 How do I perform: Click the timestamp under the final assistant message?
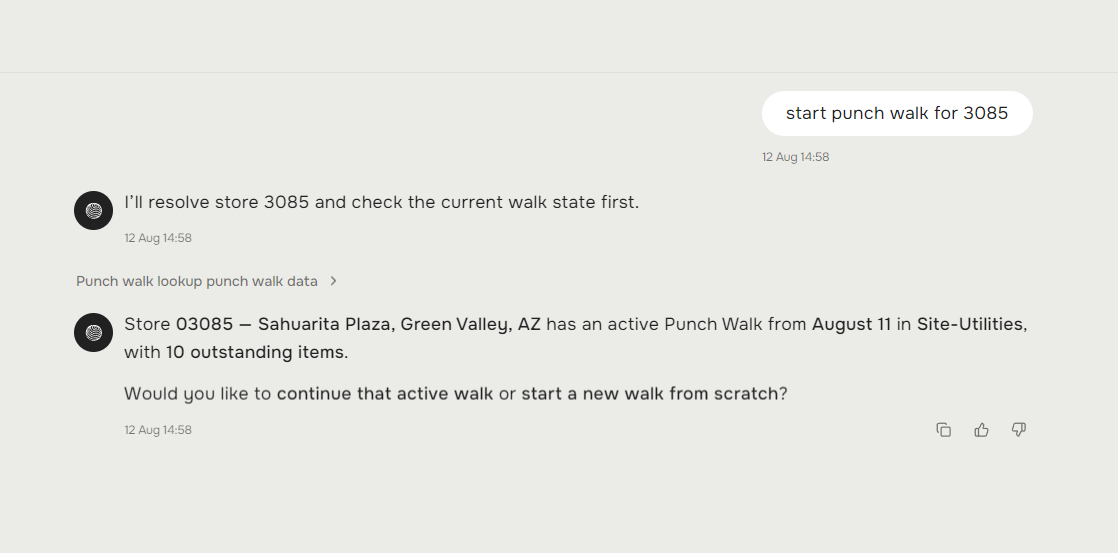(158, 430)
